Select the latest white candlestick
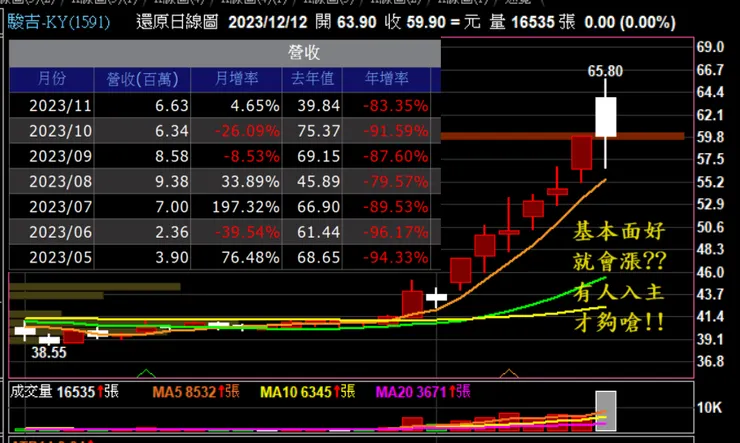The height and width of the screenshot is (443, 740). 605,117
